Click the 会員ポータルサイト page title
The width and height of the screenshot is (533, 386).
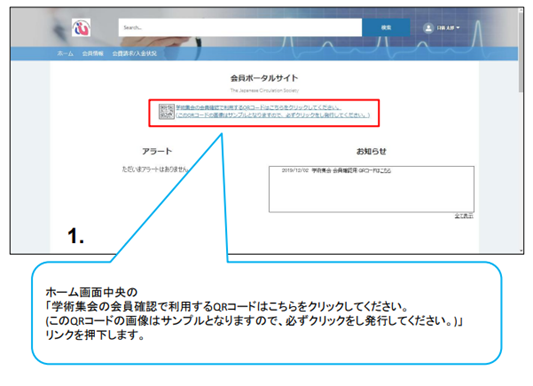[x=264, y=78]
